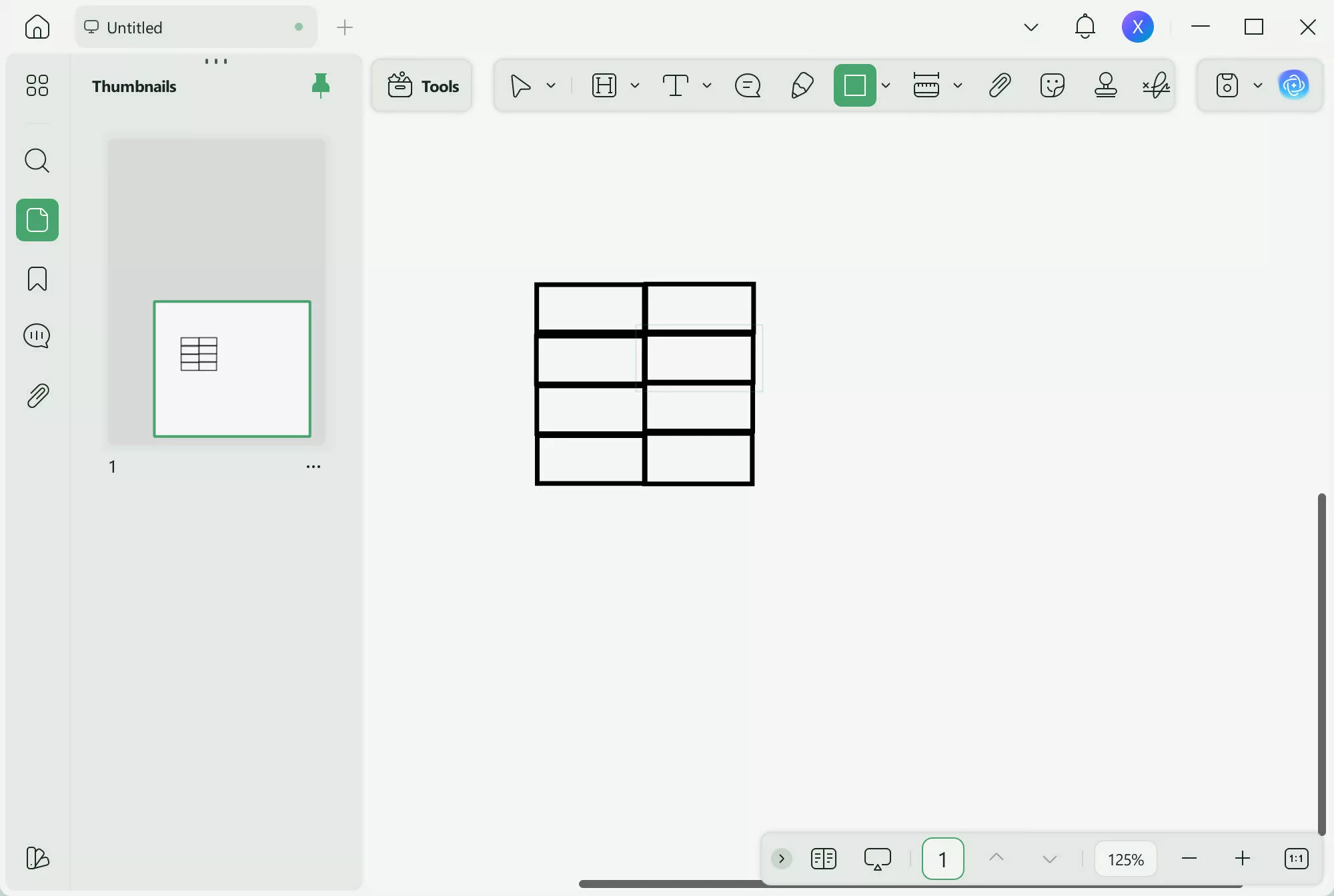Expand the Save options dropdown arrow
The image size is (1334, 896).
1258,85
